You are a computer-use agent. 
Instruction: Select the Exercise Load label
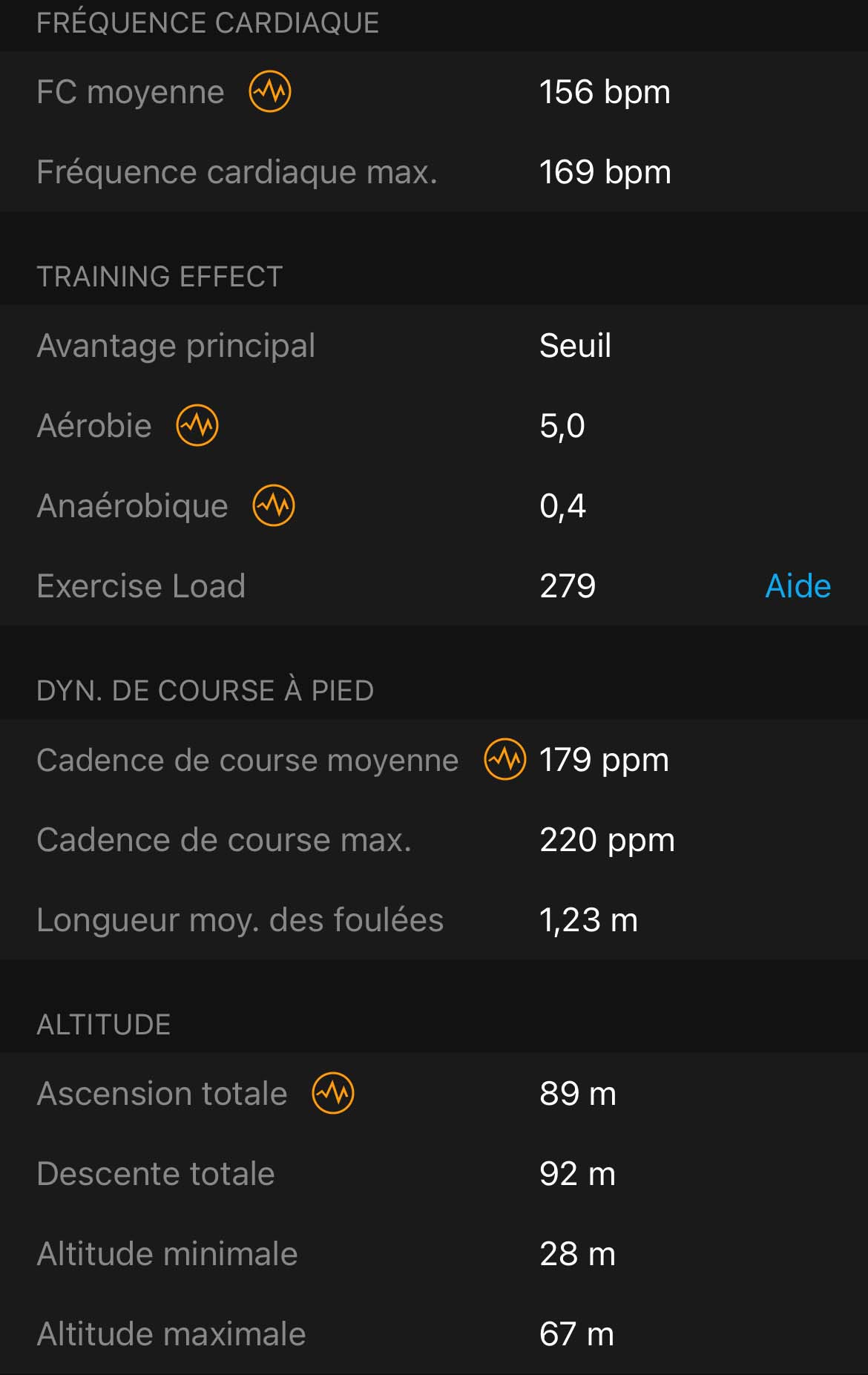click(141, 585)
